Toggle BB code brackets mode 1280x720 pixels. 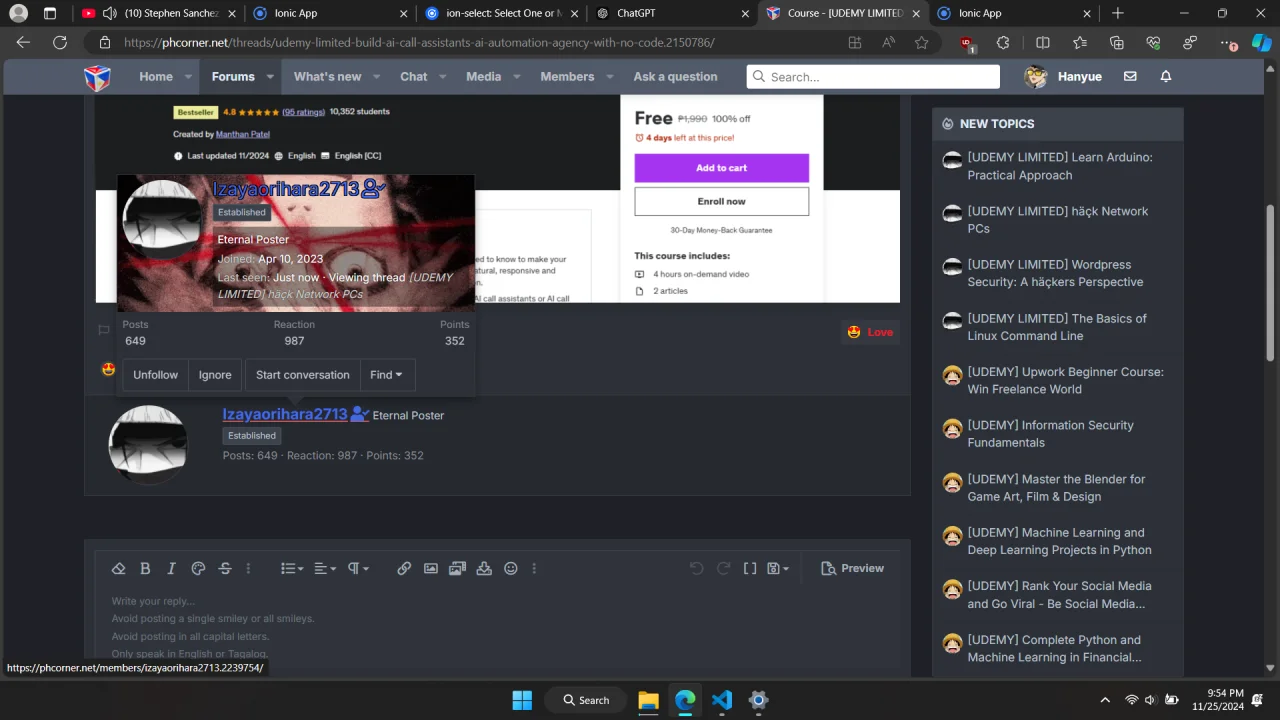coord(750,568)
